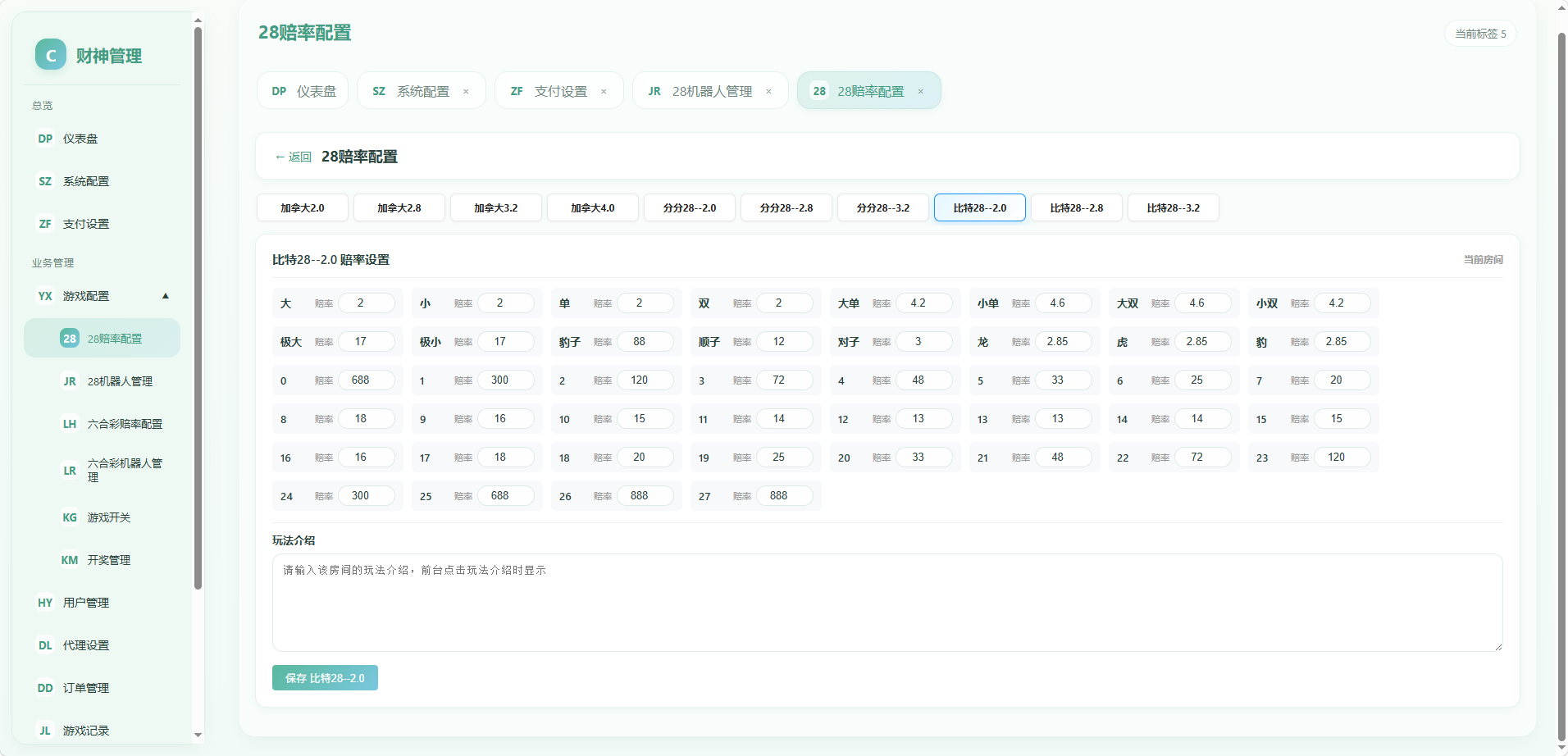Click the sidebar scroll-down arrow

198,736
